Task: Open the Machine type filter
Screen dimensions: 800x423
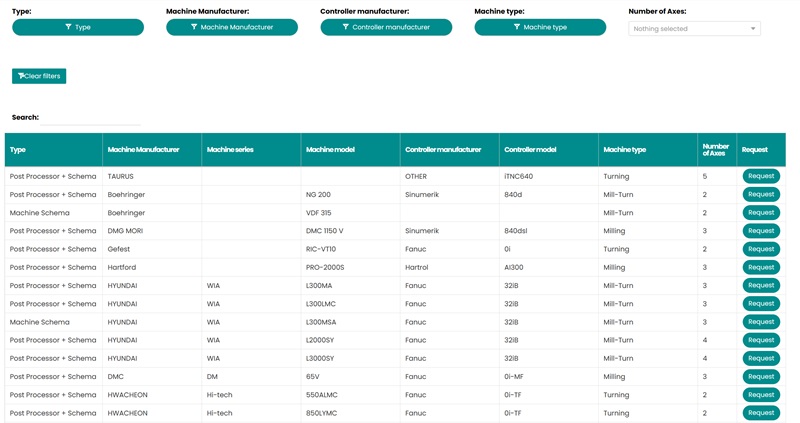Action: click(540, 27)
